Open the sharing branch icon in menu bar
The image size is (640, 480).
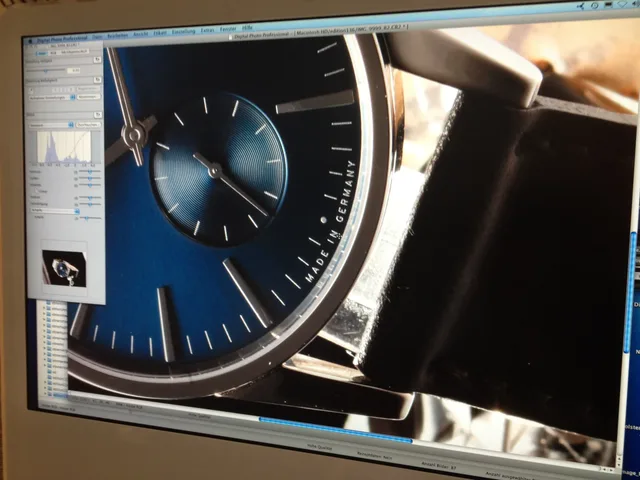pos(580,6)
